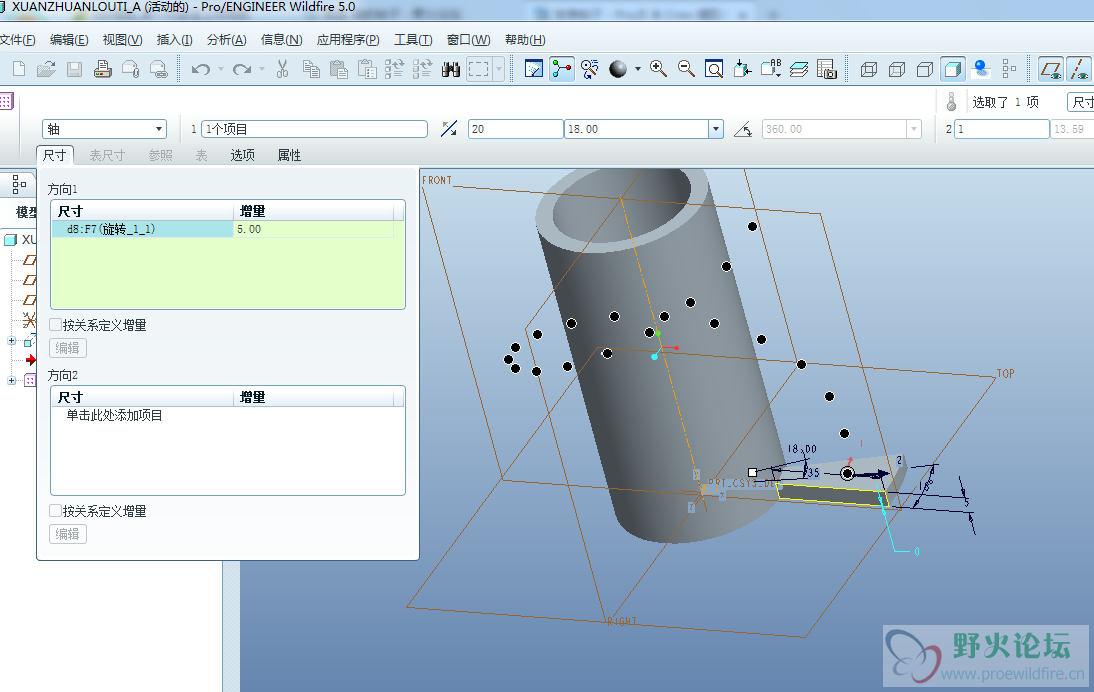Switch display to no hidden mode
This screenshot has height=692, width=1094.
[924, 69]
